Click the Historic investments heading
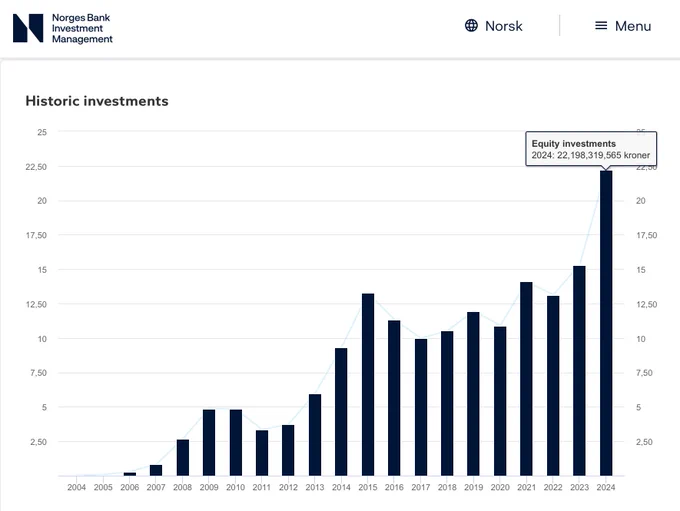Screen dimensions: 680x511 click(x=97, y=101)
